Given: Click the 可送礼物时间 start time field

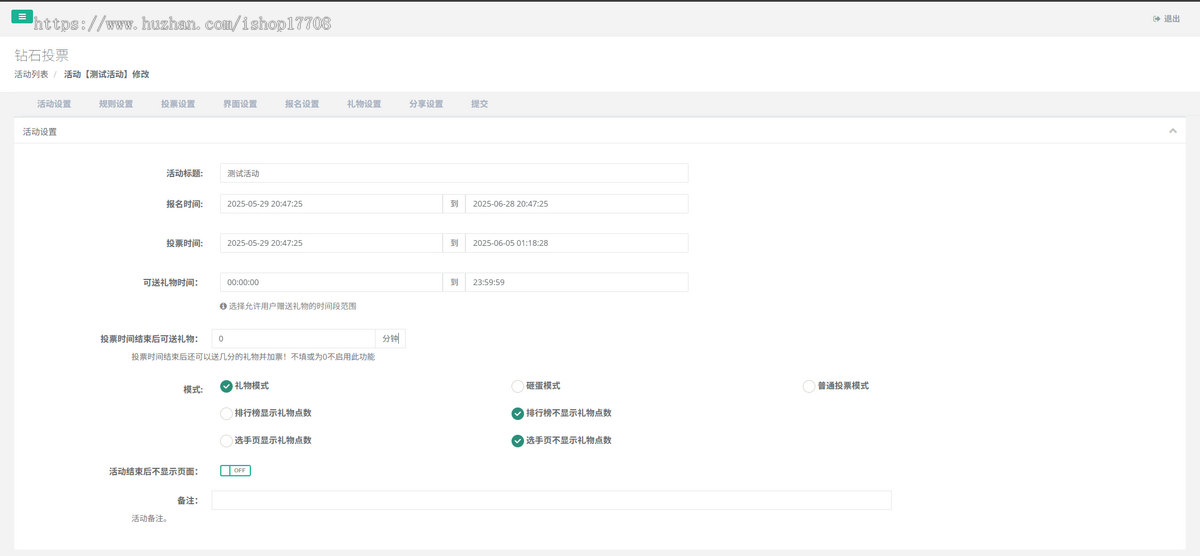Looking at the screenshot, I should pyautogui.click(x=331, y=282).
